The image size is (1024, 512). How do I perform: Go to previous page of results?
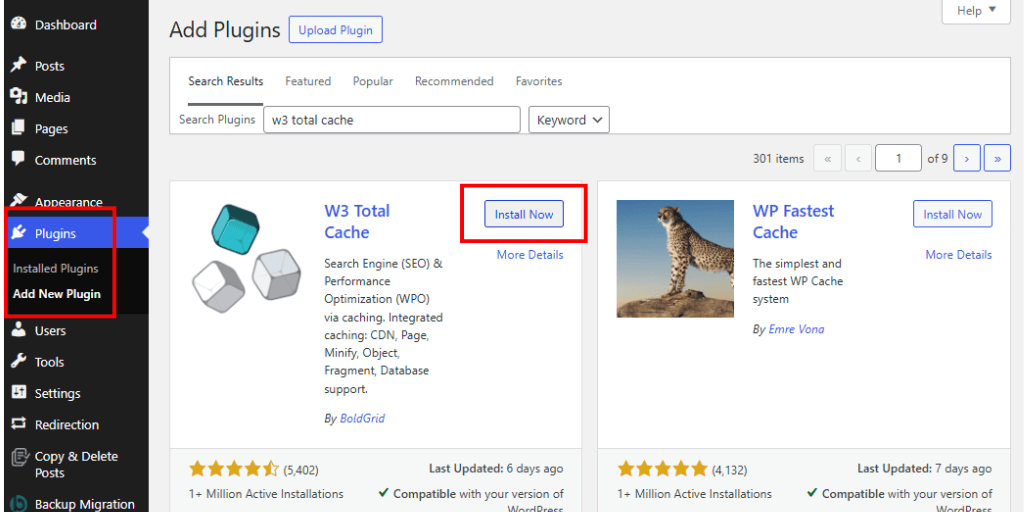click(858, 159)
